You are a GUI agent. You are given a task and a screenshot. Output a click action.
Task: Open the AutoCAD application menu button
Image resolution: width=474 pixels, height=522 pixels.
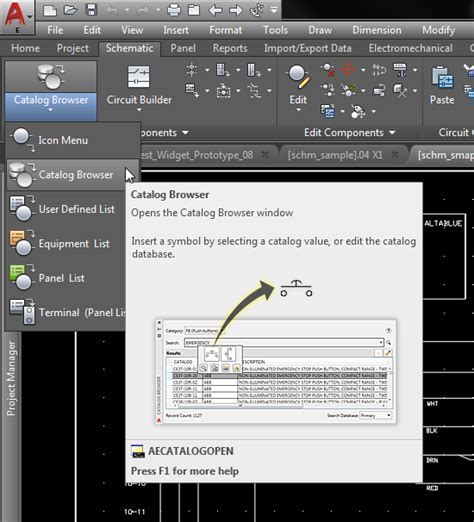(x=17, y=16)
